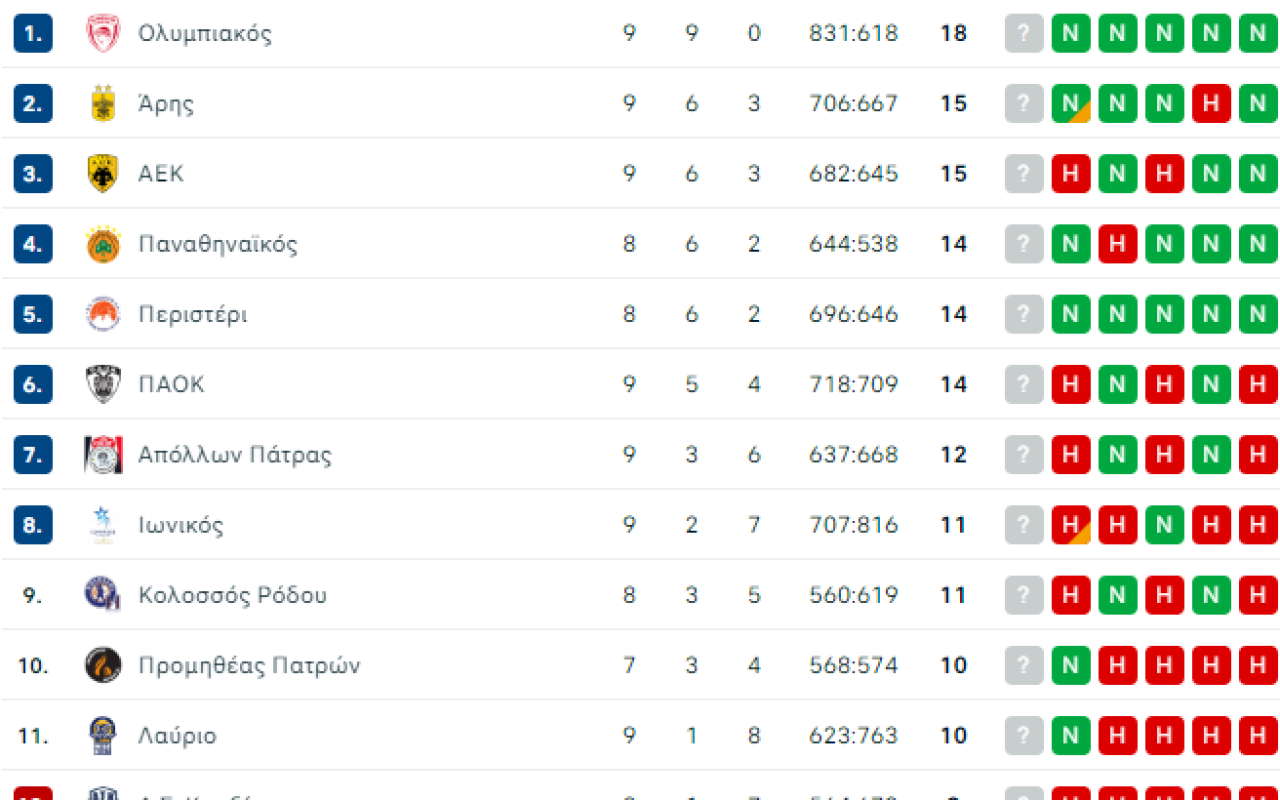Click the Περιστέρι team logo
Screen dimensions: 1280x800
[x=103, y=314]
